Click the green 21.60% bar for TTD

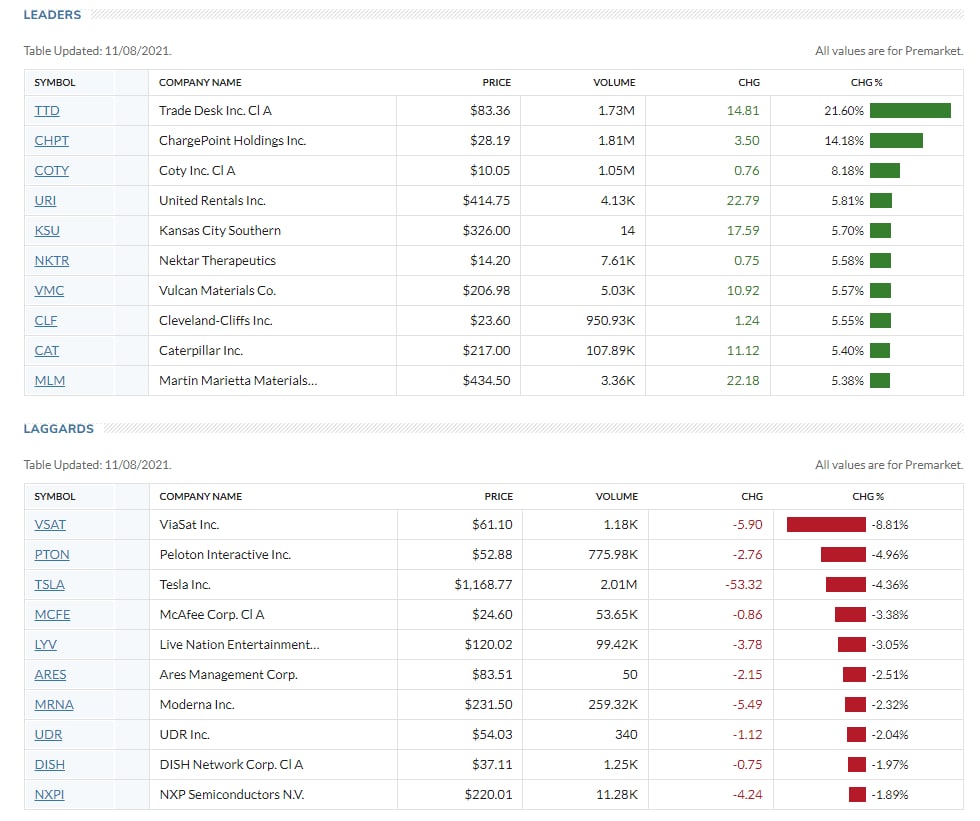(910, 111)
